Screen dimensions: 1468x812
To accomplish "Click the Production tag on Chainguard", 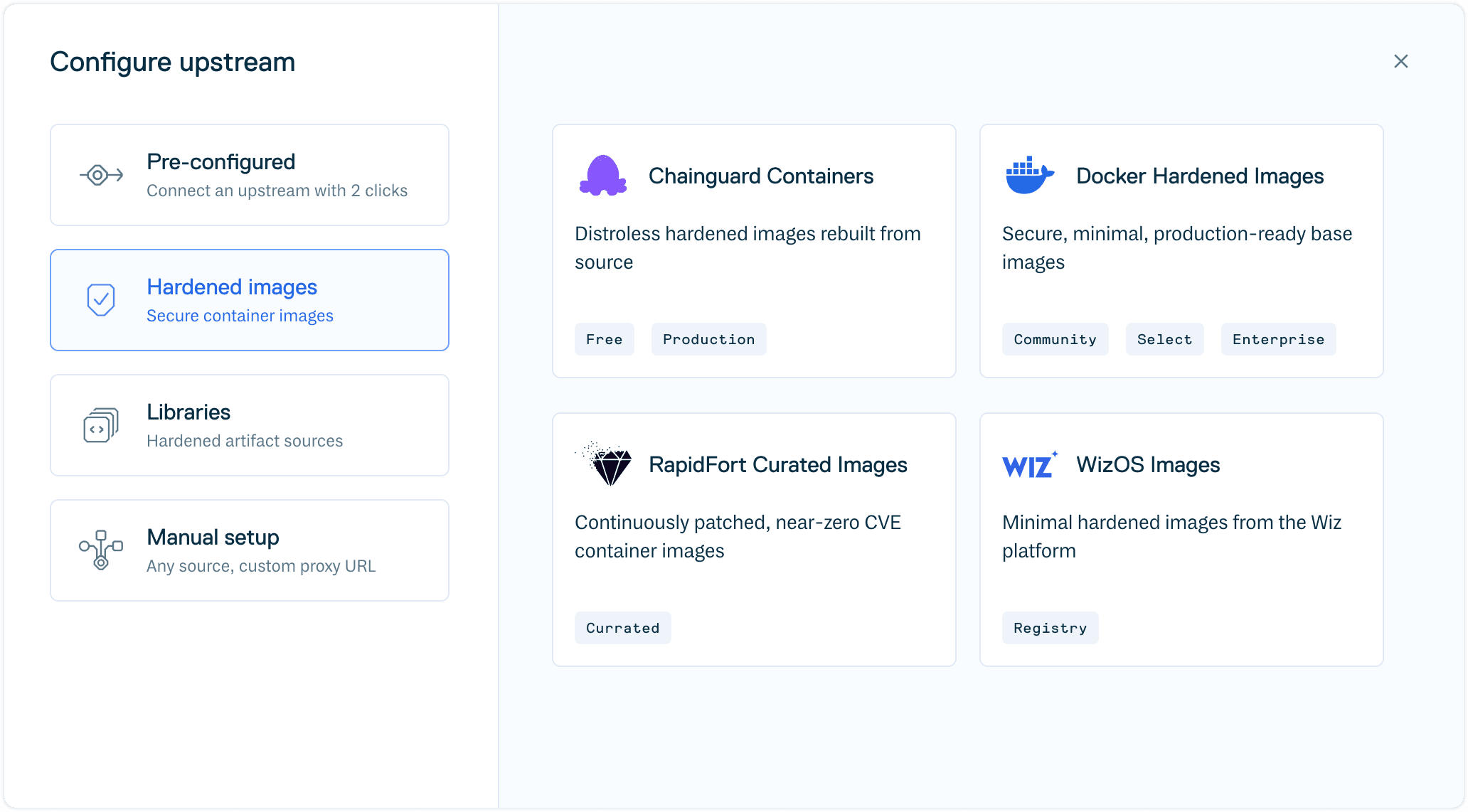I will (x=709, y=339).
